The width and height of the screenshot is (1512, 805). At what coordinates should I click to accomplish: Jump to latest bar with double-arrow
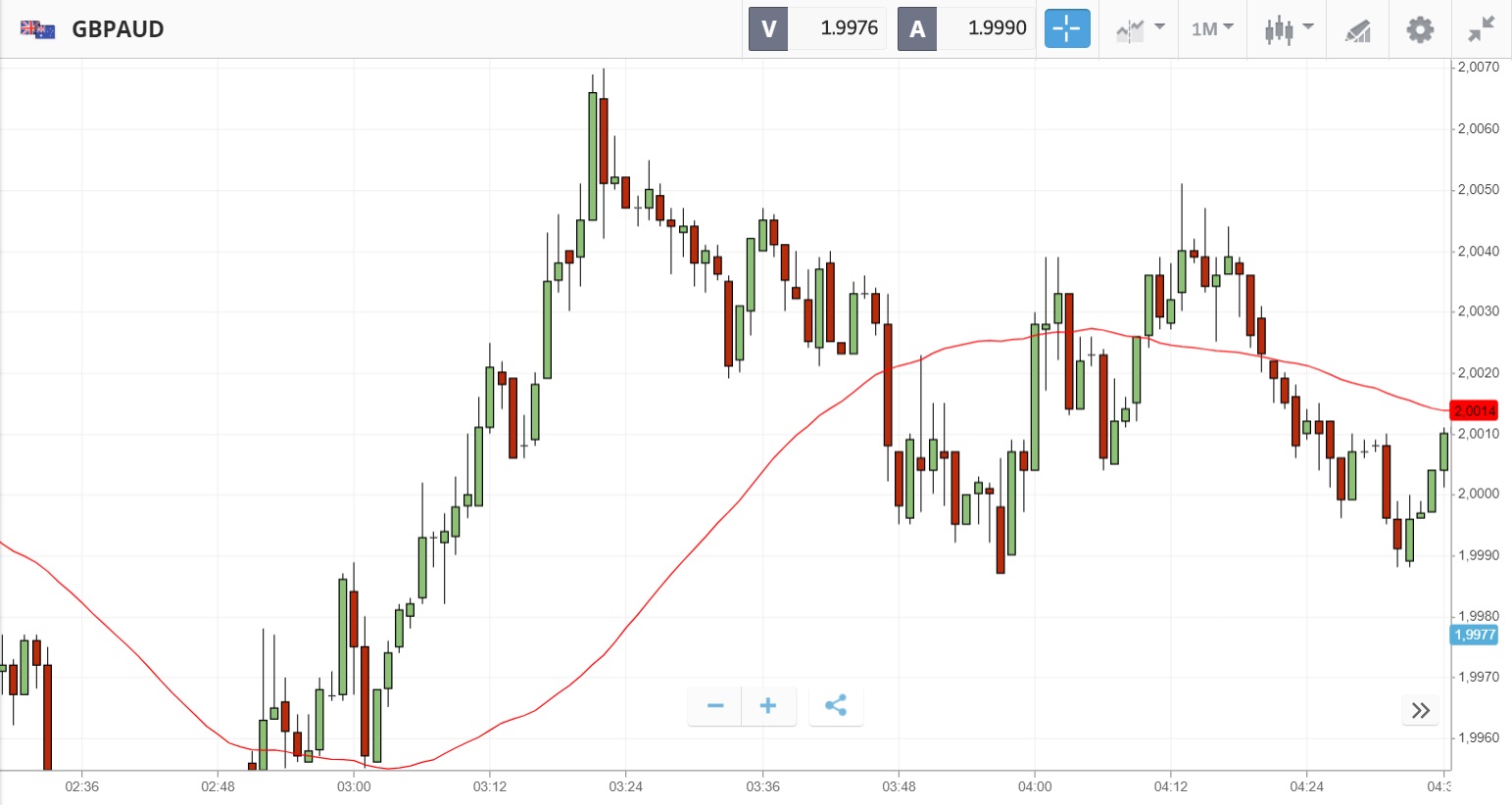pos(1421,711)
